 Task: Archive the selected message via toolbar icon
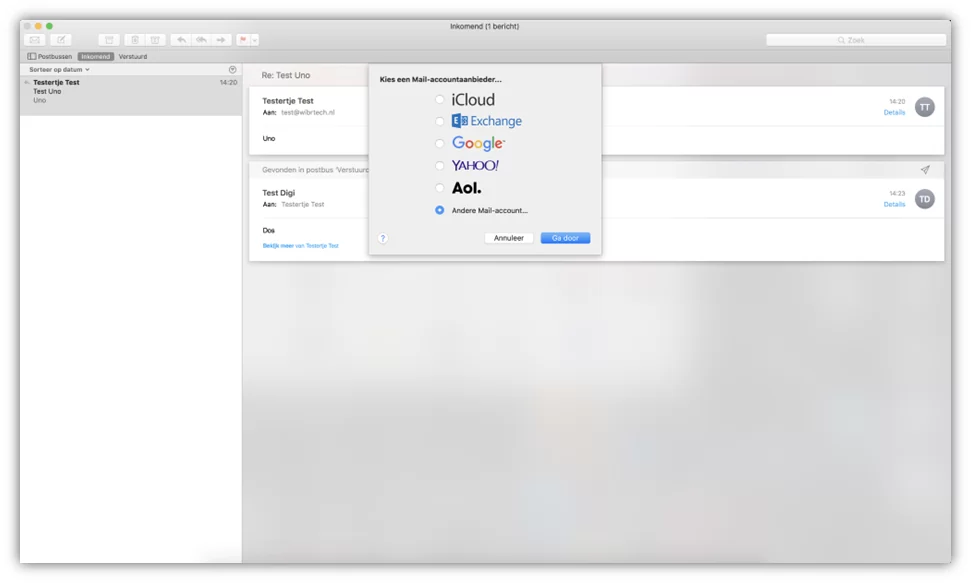pos(109,40)
